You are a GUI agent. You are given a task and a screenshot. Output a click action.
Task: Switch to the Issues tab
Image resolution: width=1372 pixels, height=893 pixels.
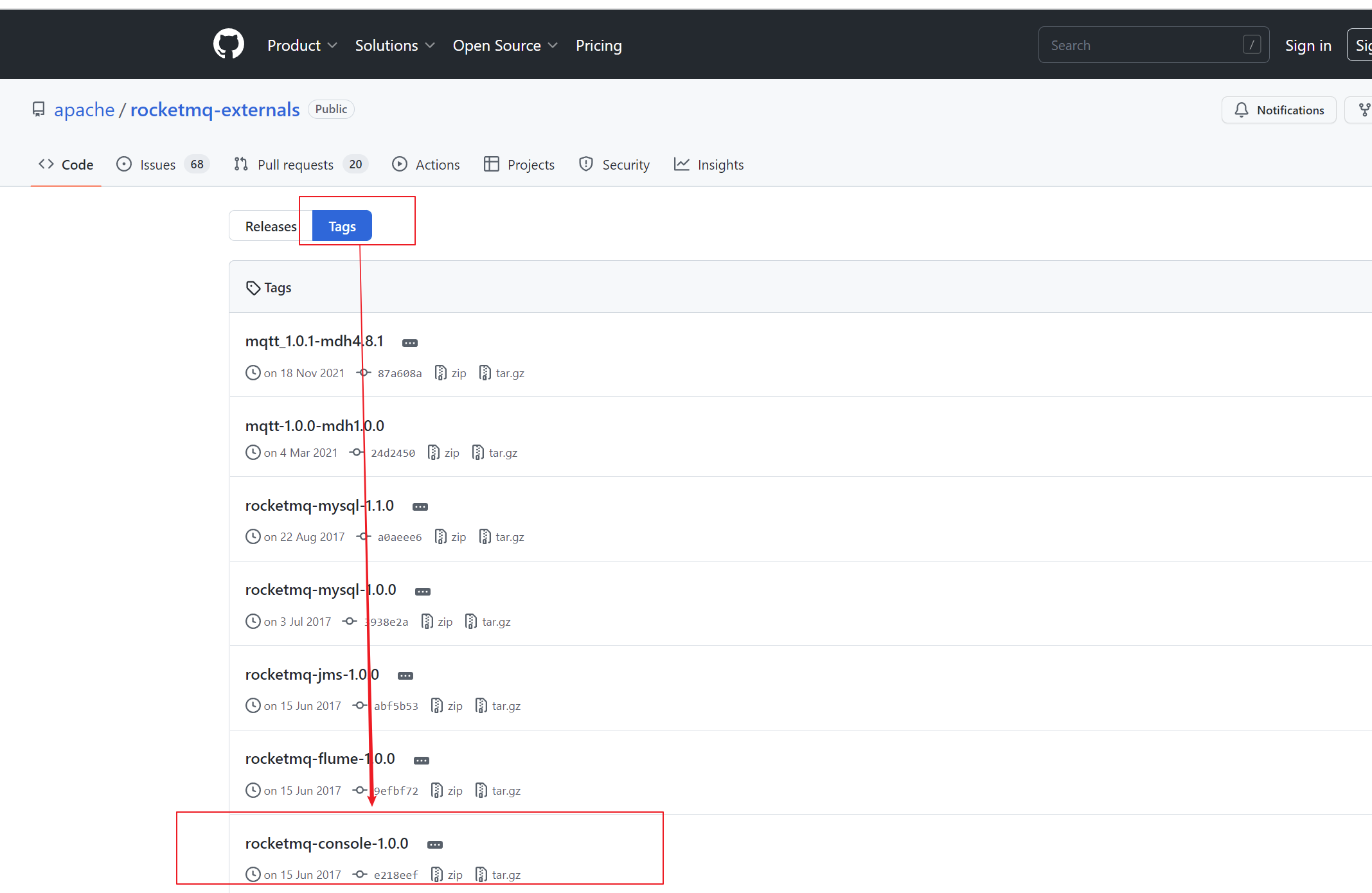coord(163,164)
